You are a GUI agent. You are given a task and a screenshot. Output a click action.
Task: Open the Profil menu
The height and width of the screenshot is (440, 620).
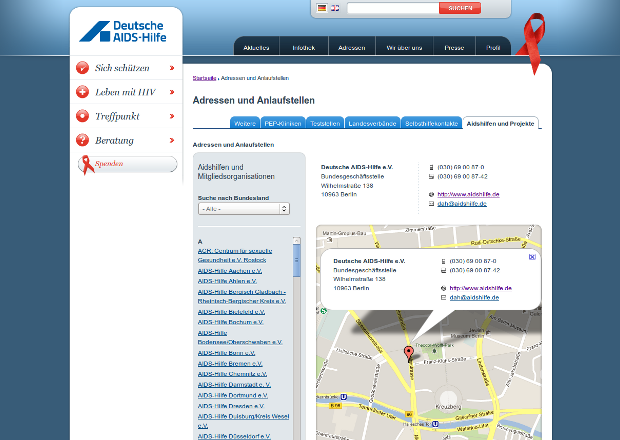pos(493,48)
